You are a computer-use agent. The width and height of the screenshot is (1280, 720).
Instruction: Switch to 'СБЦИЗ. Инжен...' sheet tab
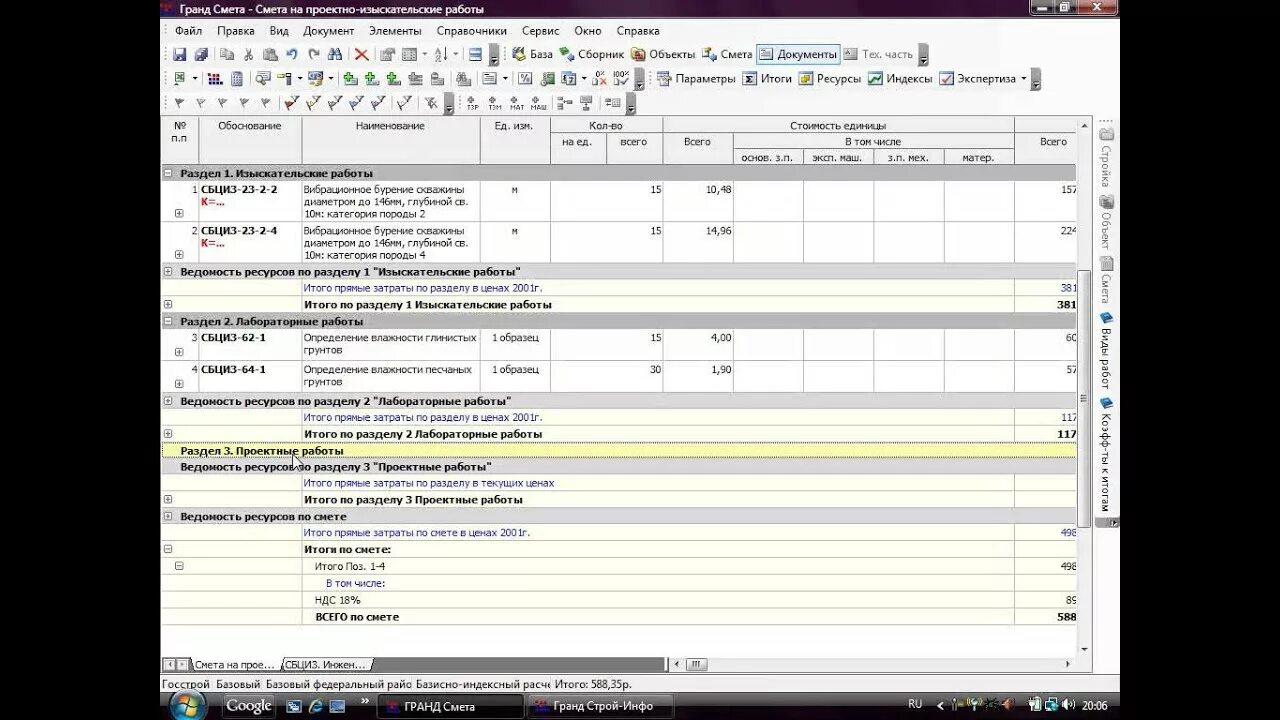click(x=326, y=664)
